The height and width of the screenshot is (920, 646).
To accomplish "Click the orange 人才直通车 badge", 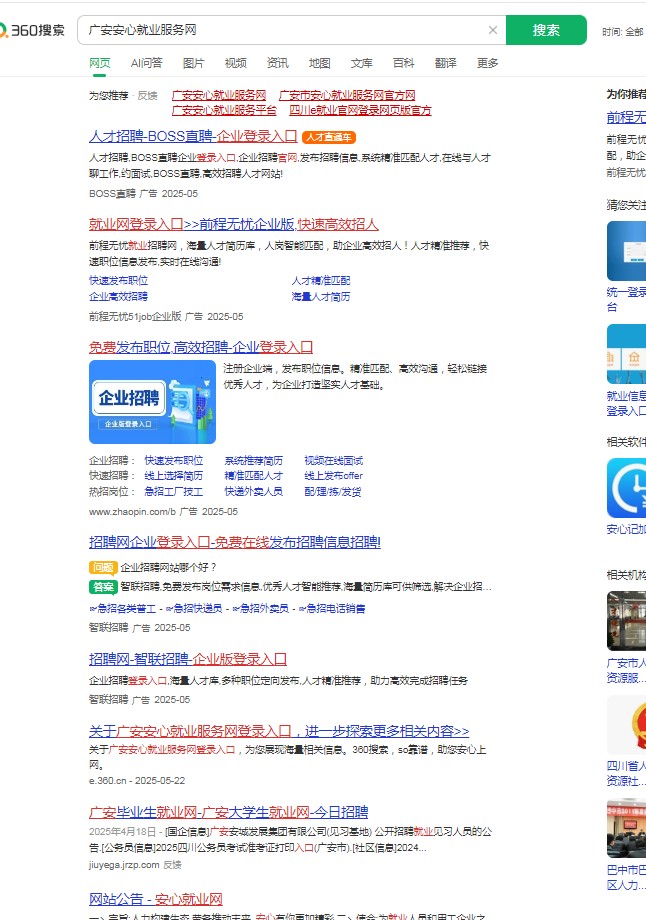I will coord(329,137).
